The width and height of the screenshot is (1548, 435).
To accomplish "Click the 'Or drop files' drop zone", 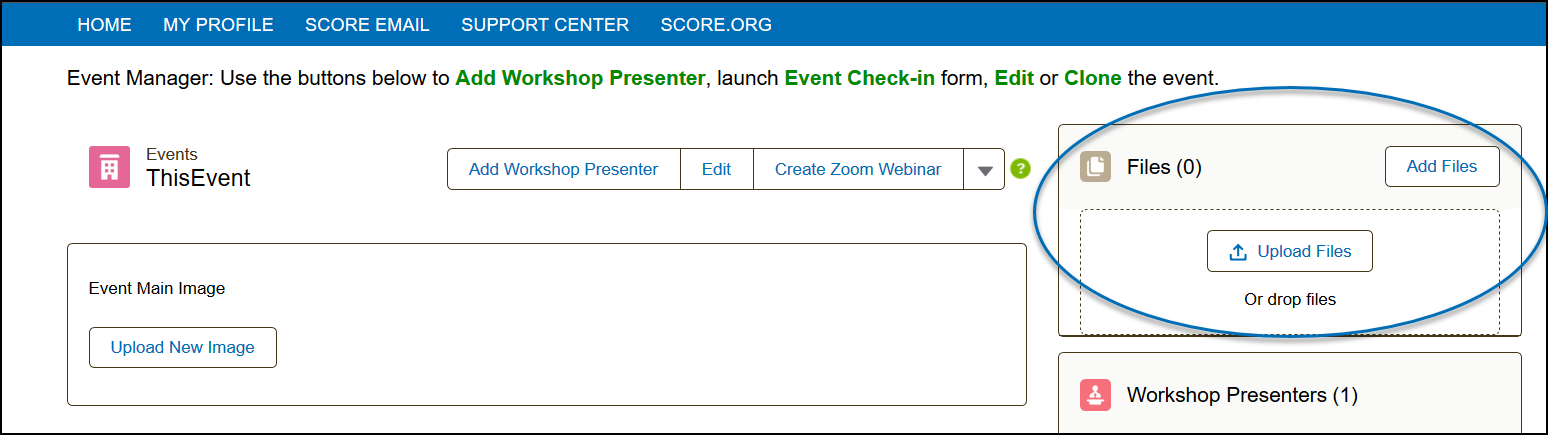I will (1289, 299).
